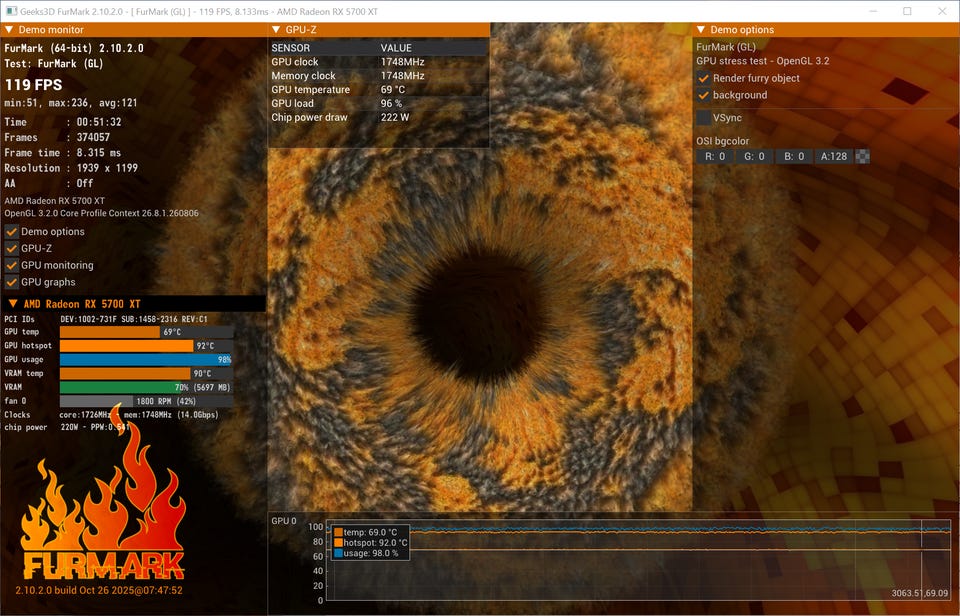Toggle the GPU-Z checkbox
The height and width of the screenshot is (616, 960).
click(x=12, y=249)
